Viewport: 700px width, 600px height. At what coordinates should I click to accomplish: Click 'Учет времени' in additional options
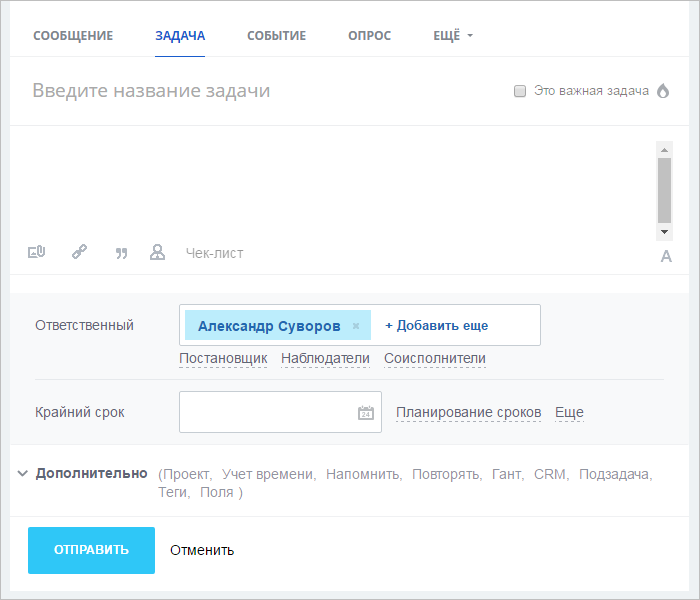(269, 474)
